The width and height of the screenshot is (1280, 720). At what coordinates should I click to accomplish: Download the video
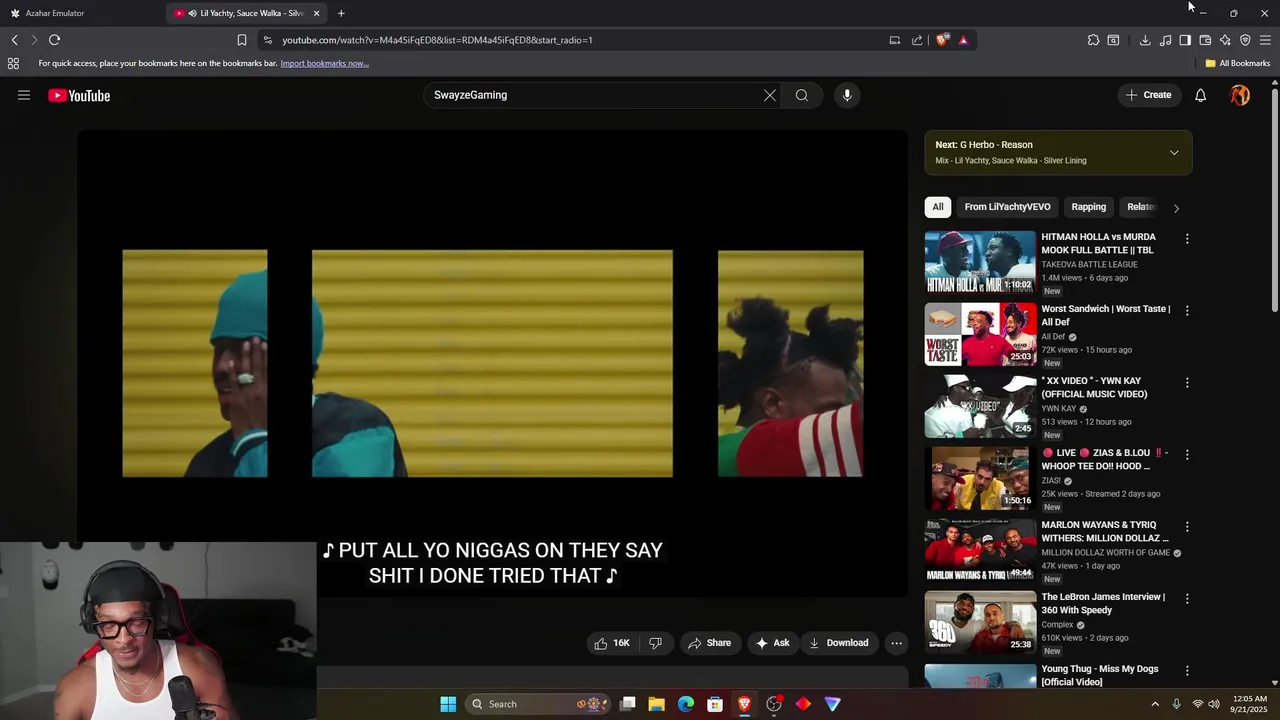coord(839,643)
